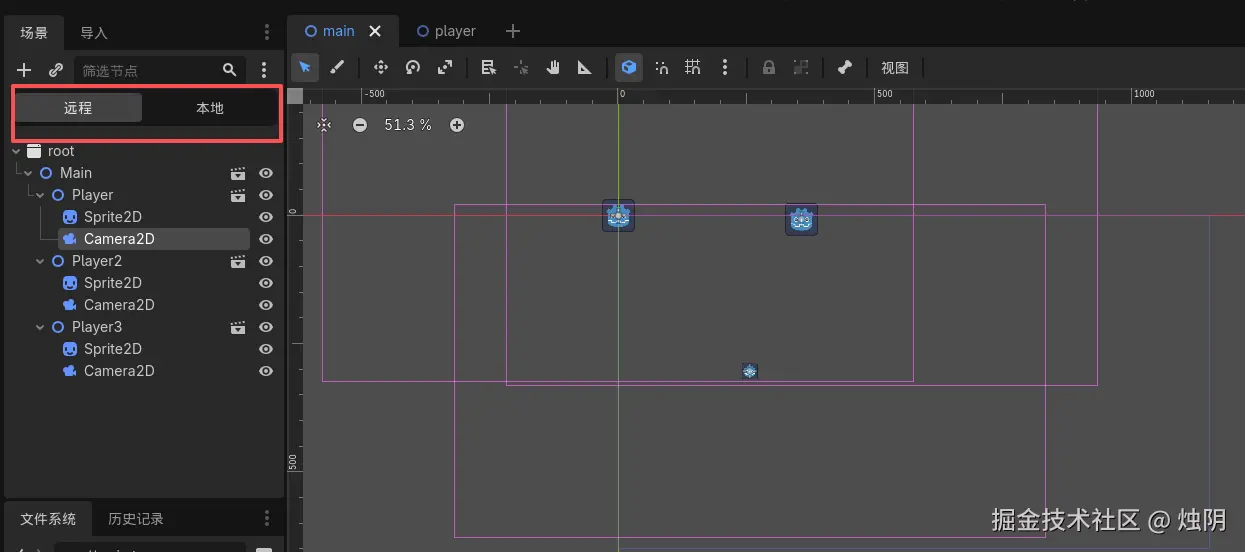Hide Sprite2D under Player3

[x=266, y=349]
